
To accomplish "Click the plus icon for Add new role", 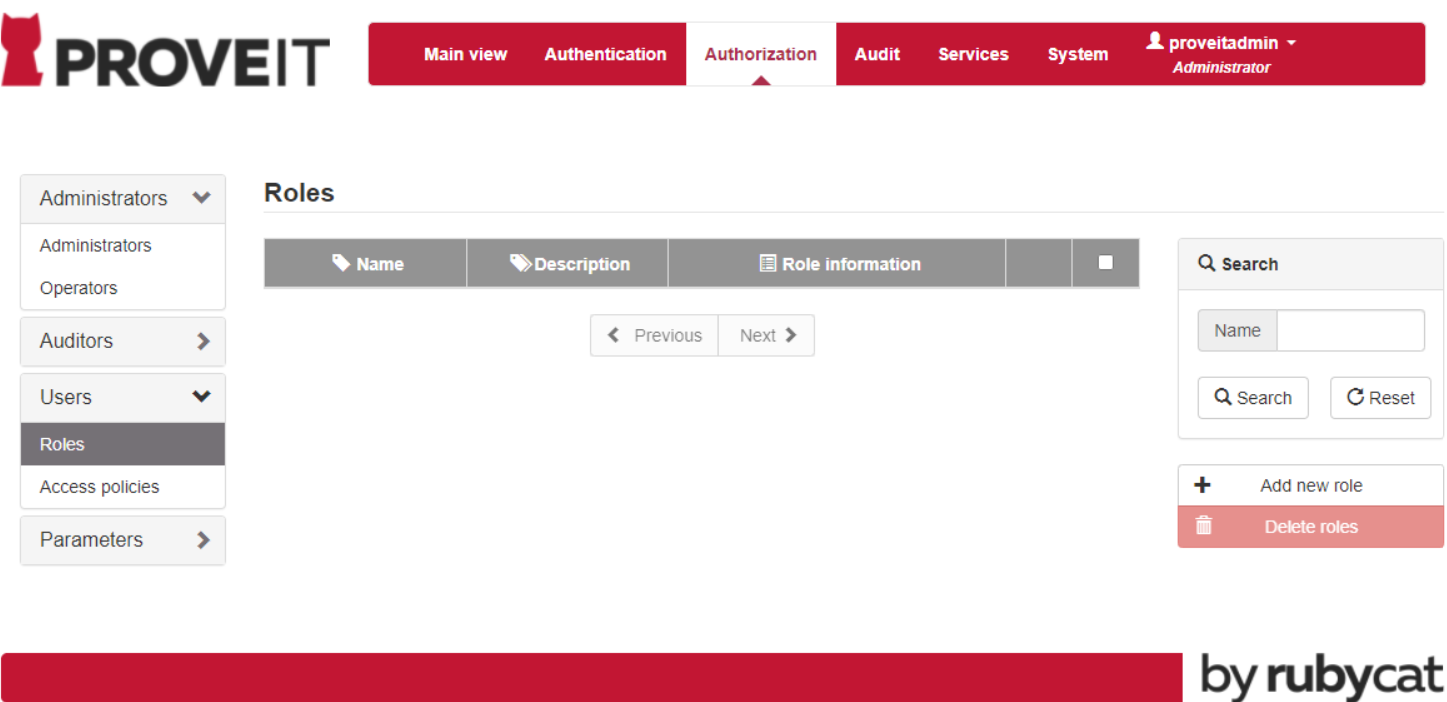I will (1203, 486).
